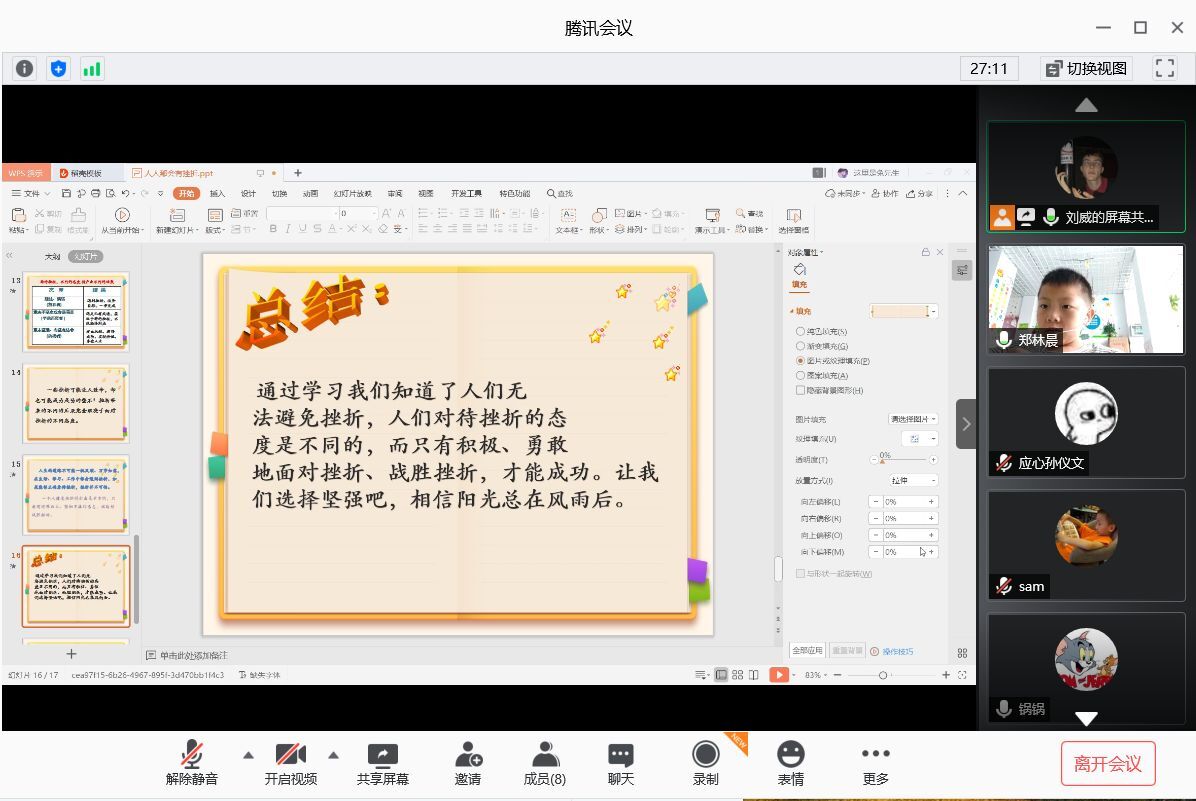The width and height of the screenshot is (1196, 801).
Task: Click the green network signal icon
Action: pyautogui.click(x=92, y=69)
